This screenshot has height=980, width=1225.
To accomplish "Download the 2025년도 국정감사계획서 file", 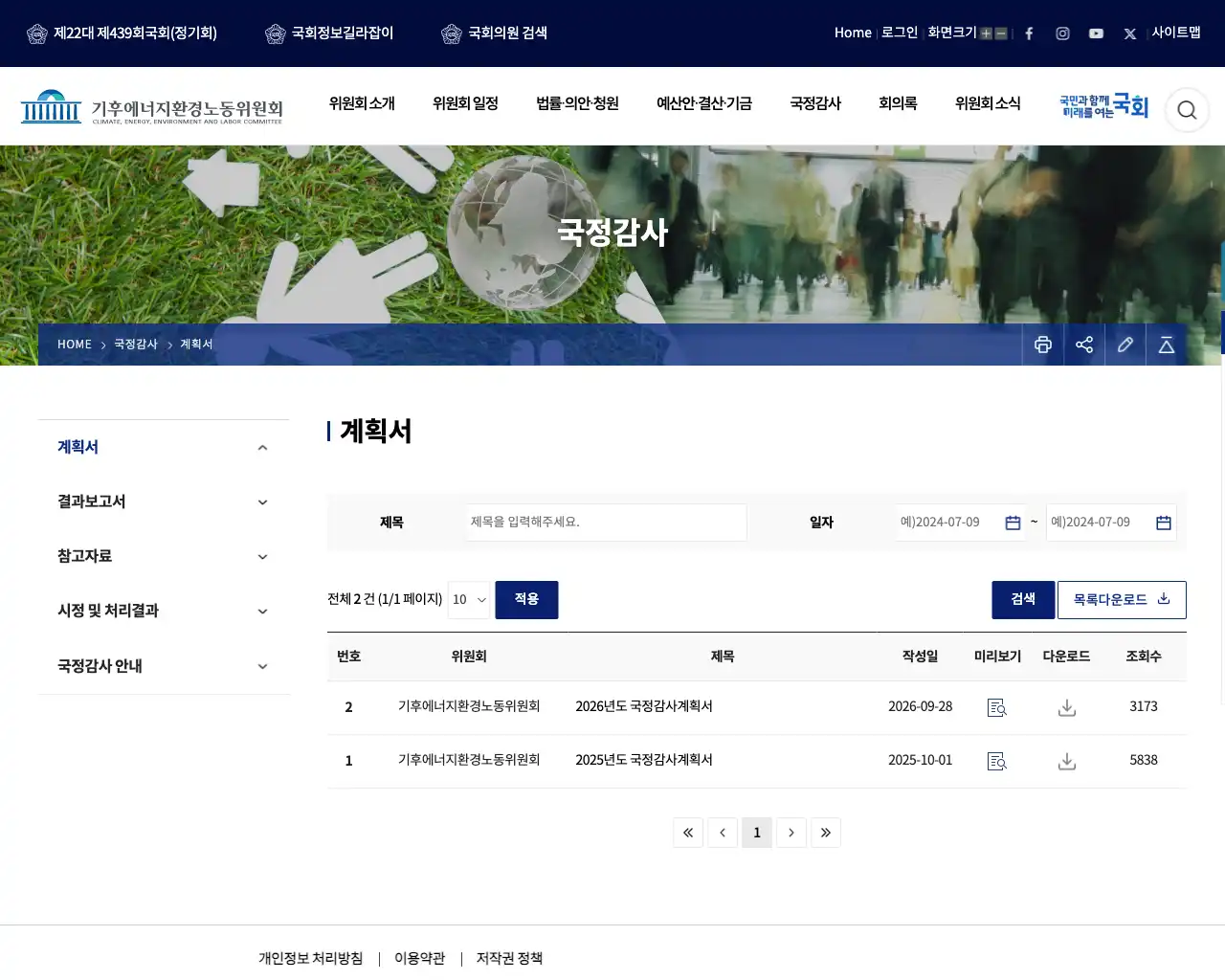I will 1067,761.
